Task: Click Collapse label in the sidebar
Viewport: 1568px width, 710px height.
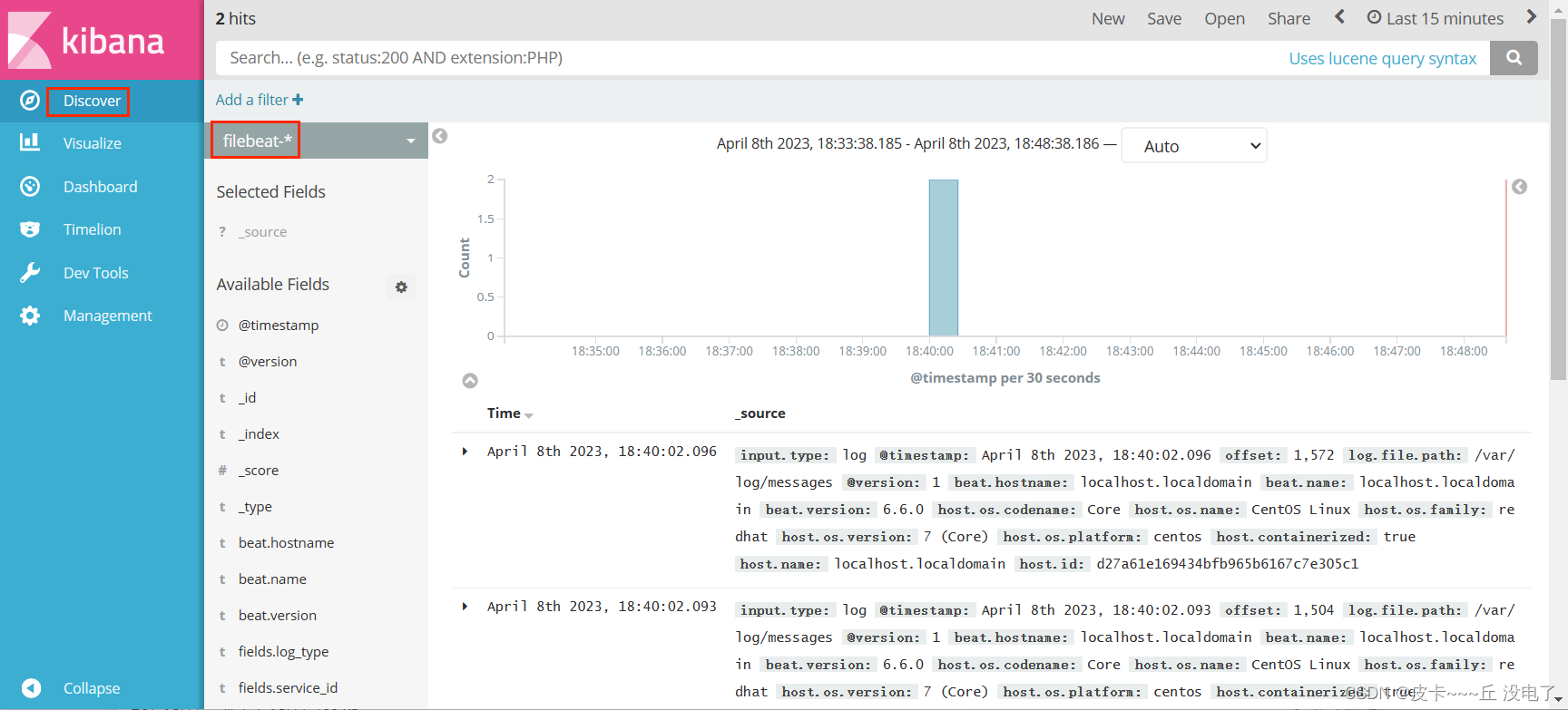Action: tap(92, 688)
